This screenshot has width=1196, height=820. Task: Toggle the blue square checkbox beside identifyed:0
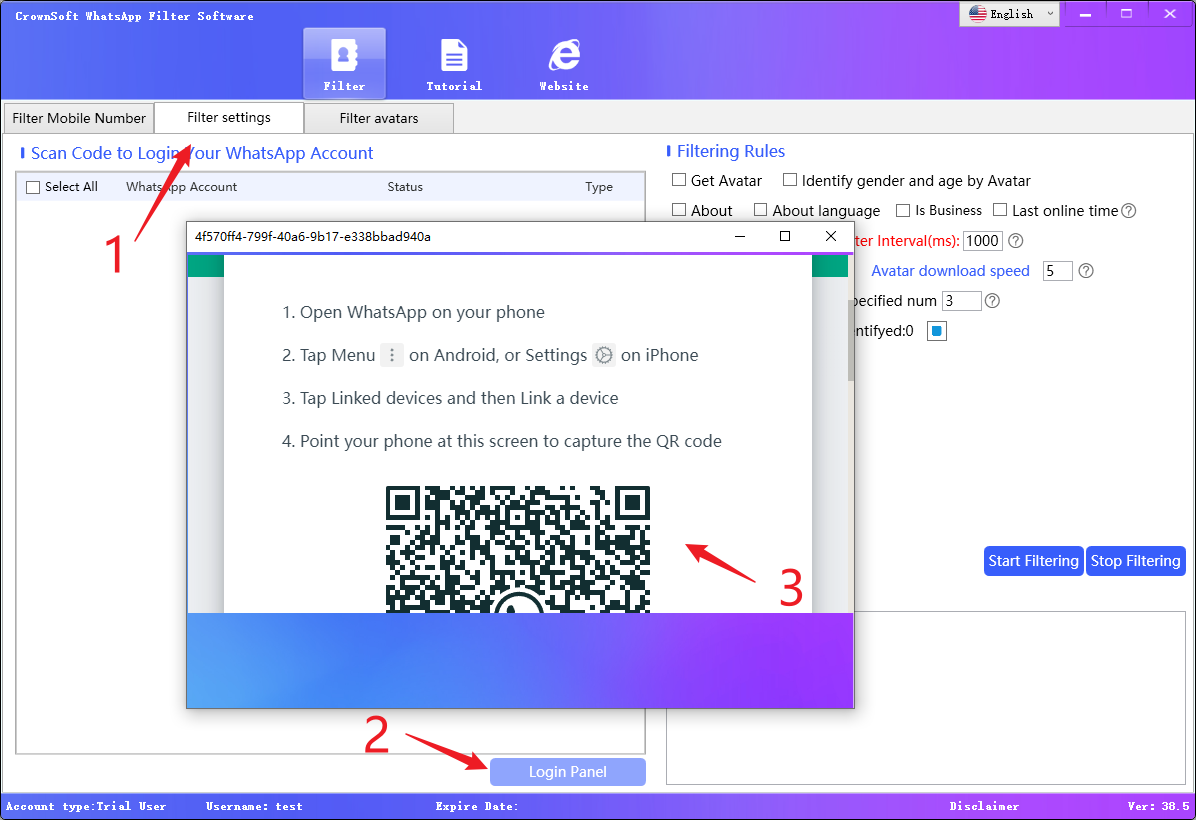tap(937, 331)
